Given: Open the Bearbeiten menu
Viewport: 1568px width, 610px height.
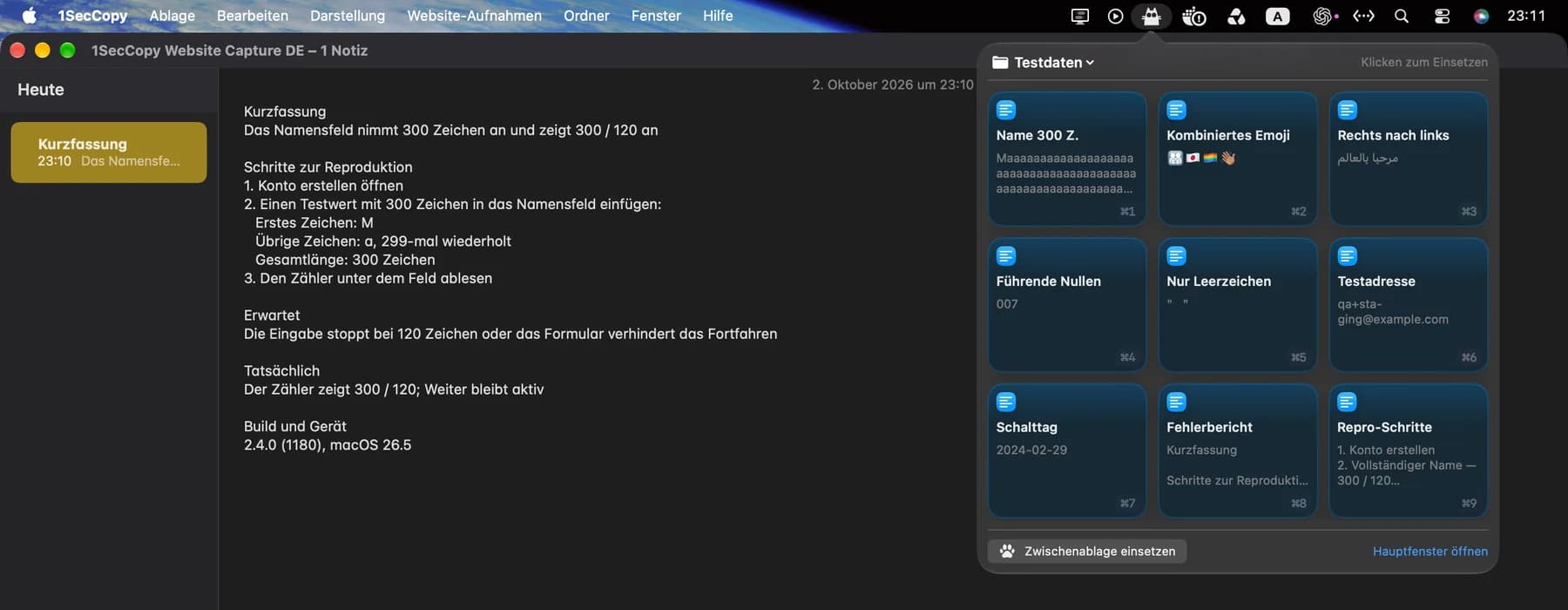Looking at the screenshot, I should tap(253, 16).
